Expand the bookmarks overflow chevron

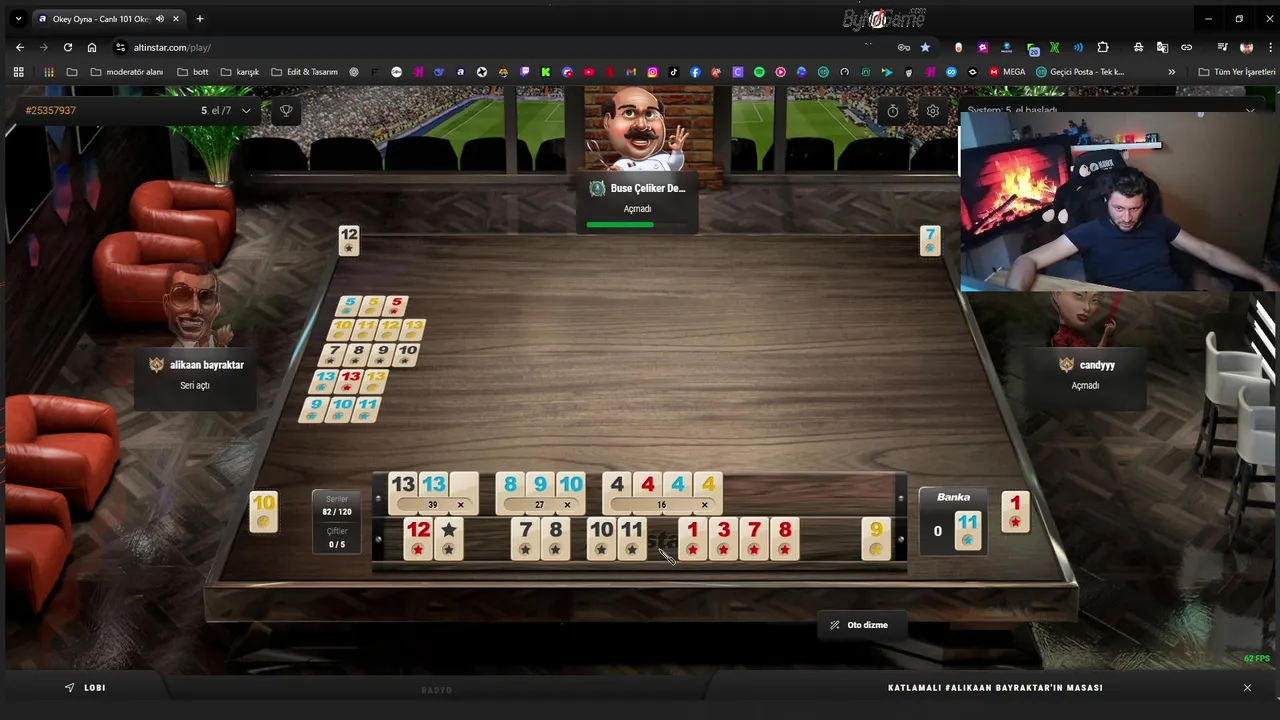tap(1172, 72)
